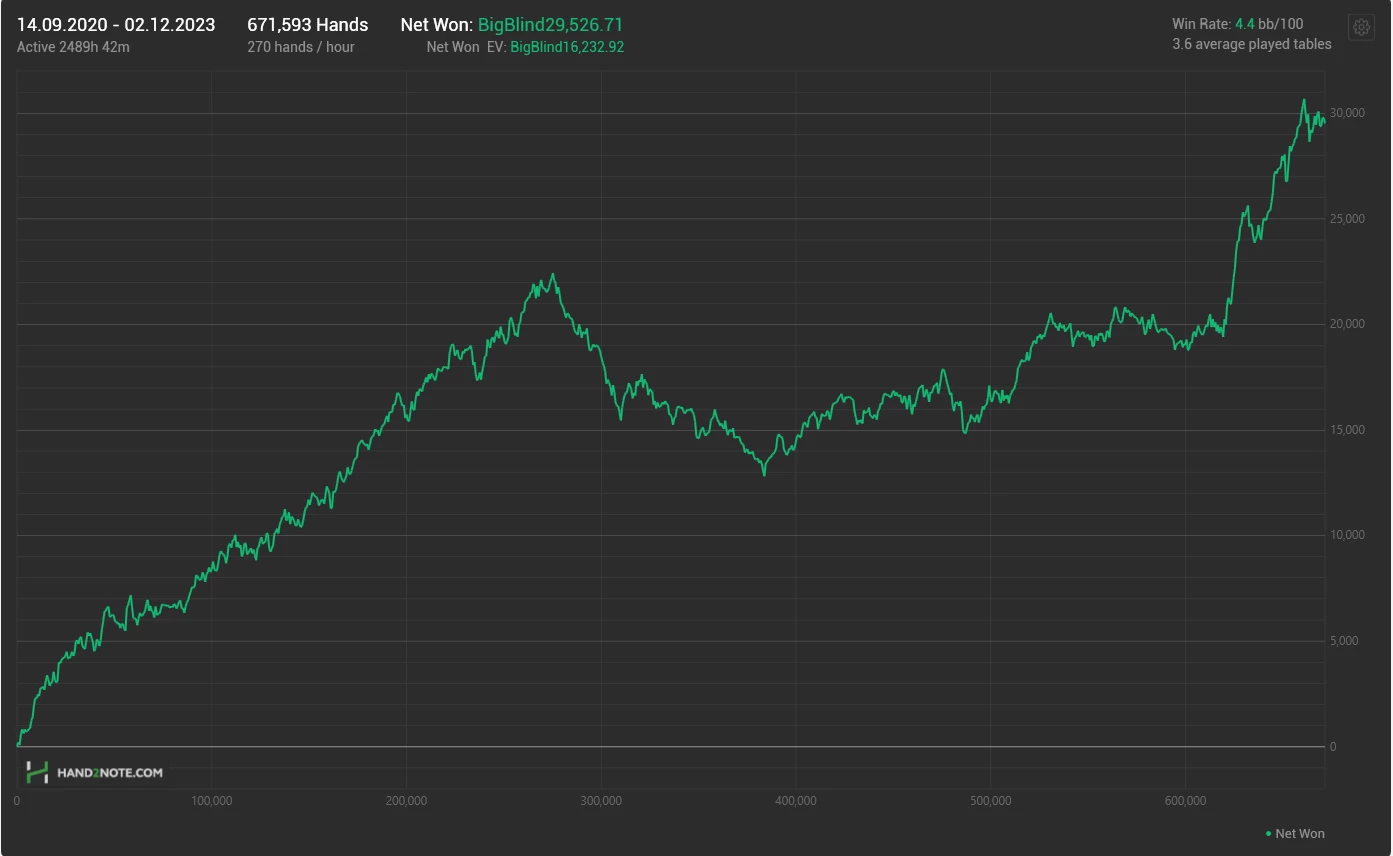This screenshot has height=856, width=1393.
Task: Click the 671,593 Hands total
Action: [x=308, y=25]
